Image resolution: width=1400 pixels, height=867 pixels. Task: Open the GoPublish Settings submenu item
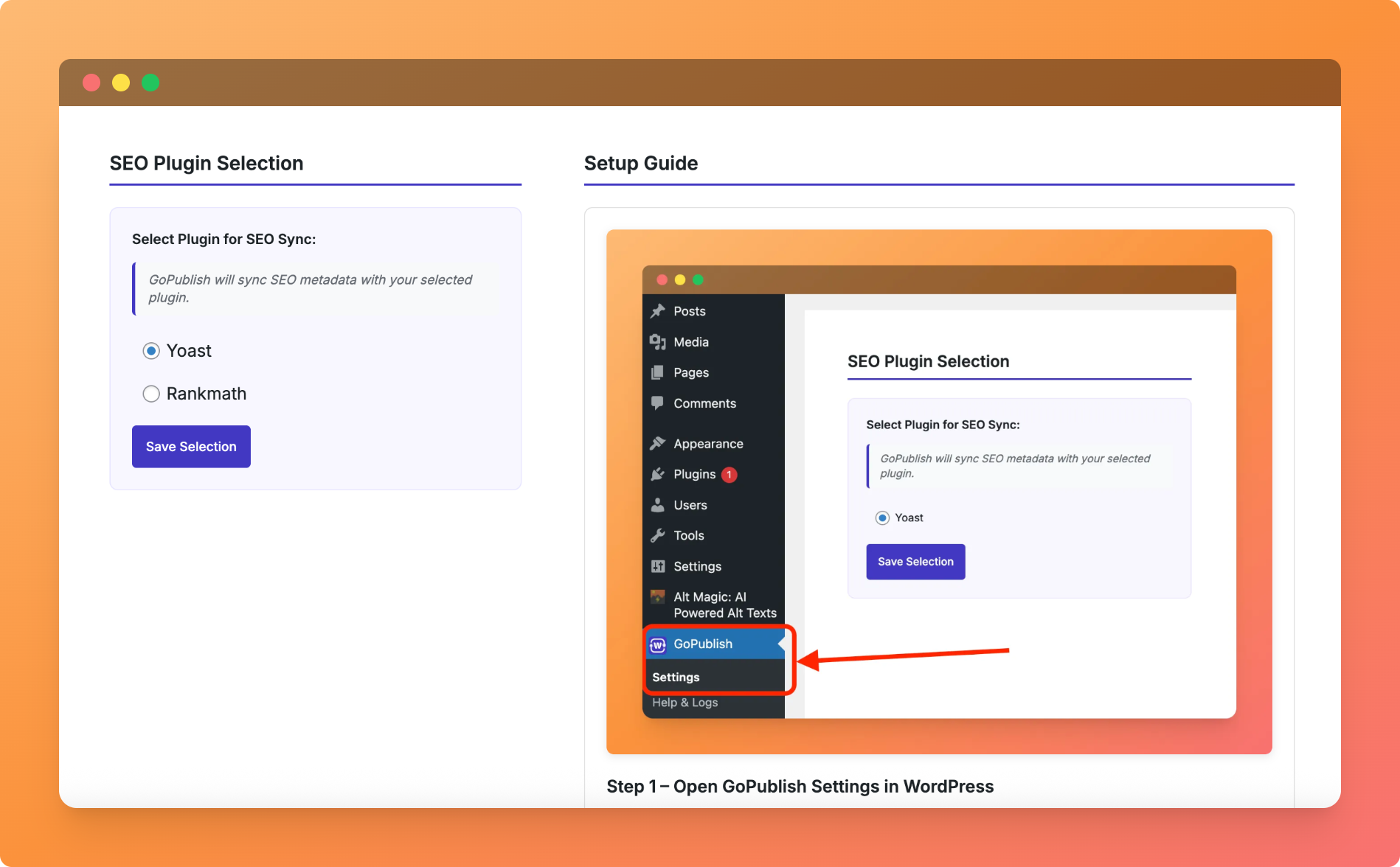[676, 677]
